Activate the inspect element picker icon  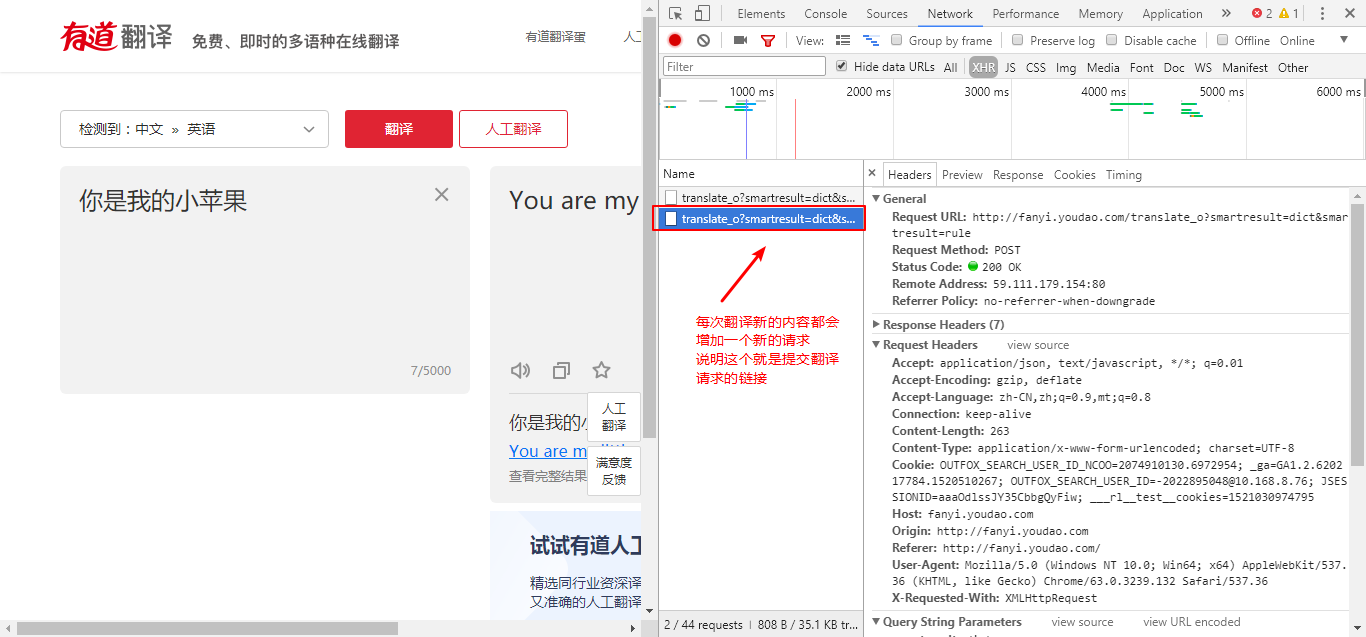676,13
